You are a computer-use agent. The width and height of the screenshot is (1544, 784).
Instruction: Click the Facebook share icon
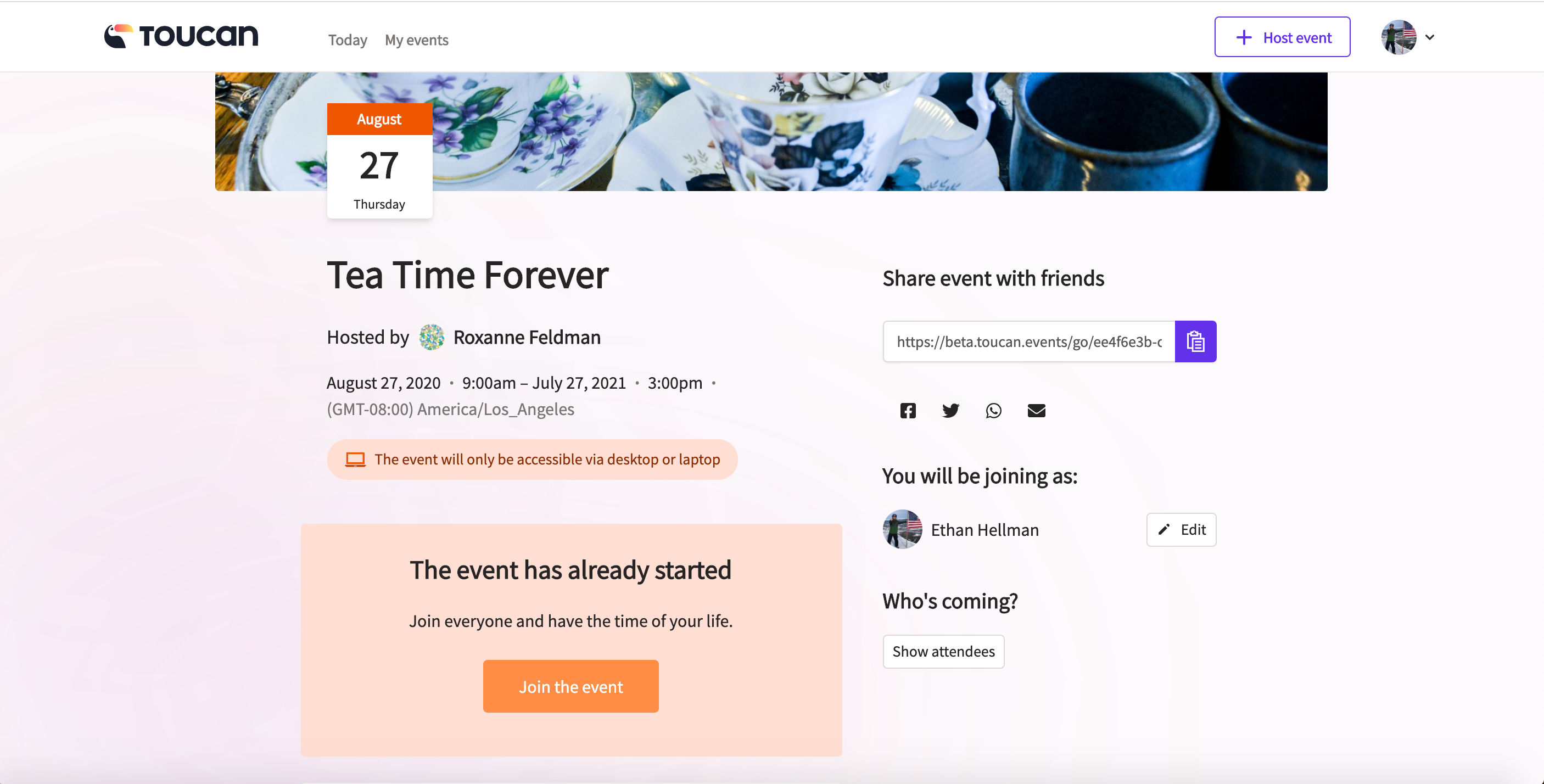pyautogui.click(x=907, y=409)
